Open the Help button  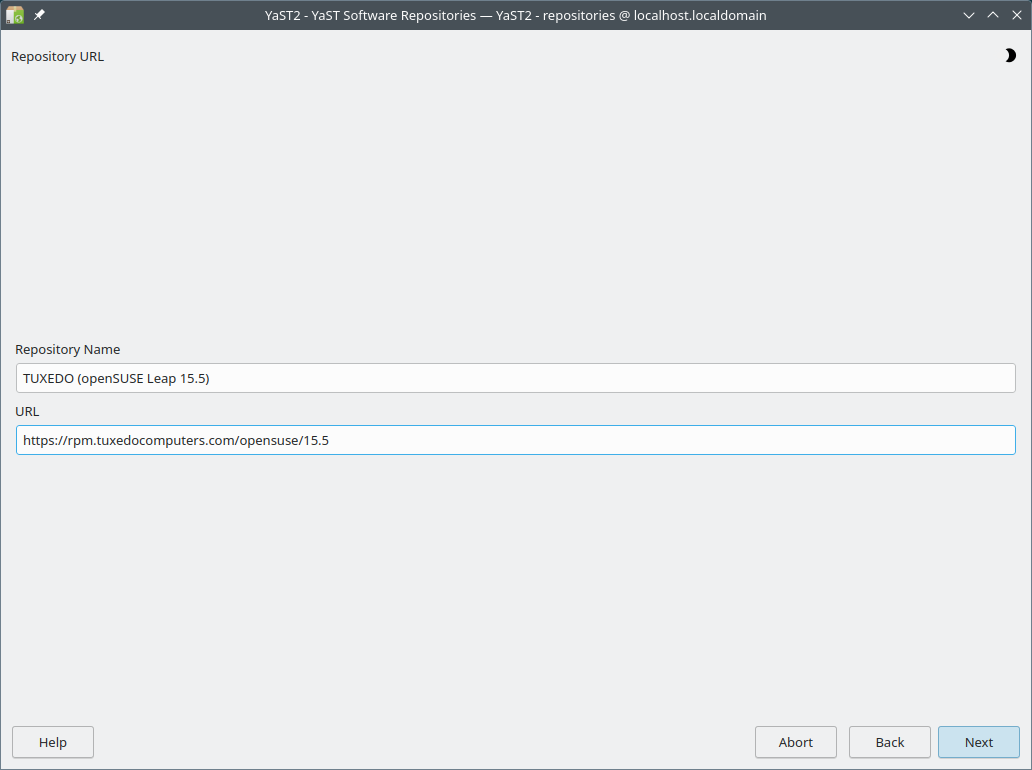(53, 742)
